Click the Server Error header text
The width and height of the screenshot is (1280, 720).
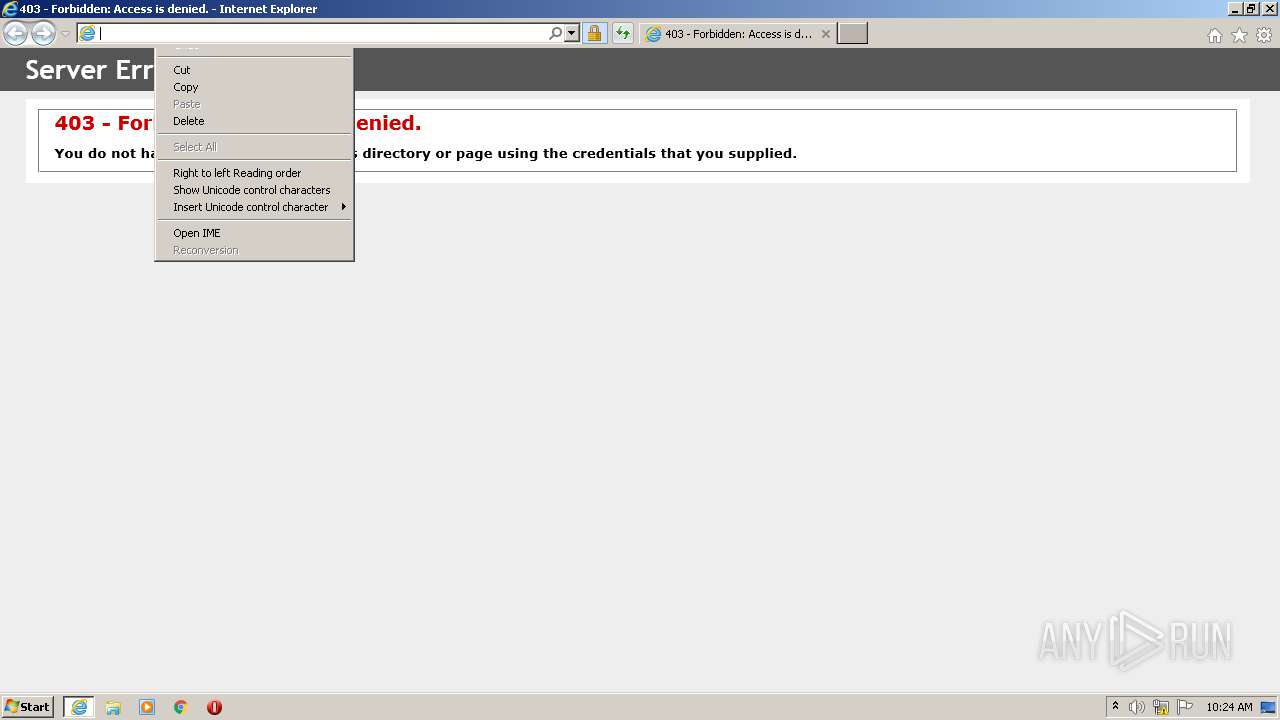pyautogui.click(x=89, y=70)
